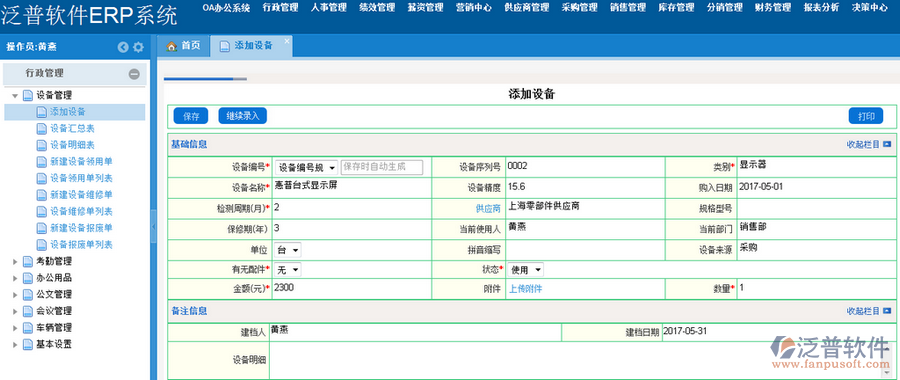Collapse the 设备管理 tree node
This screenshot has height=380, width=900.
tap(15, 96)
